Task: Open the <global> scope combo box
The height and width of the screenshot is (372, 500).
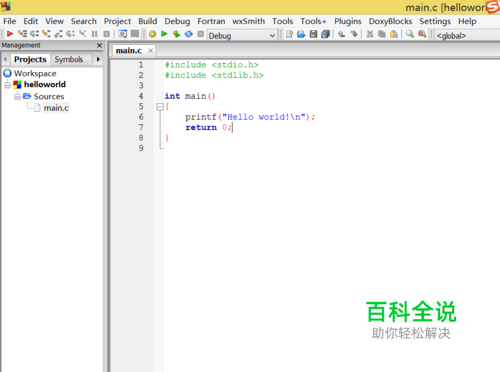Action: pos(467,35)
